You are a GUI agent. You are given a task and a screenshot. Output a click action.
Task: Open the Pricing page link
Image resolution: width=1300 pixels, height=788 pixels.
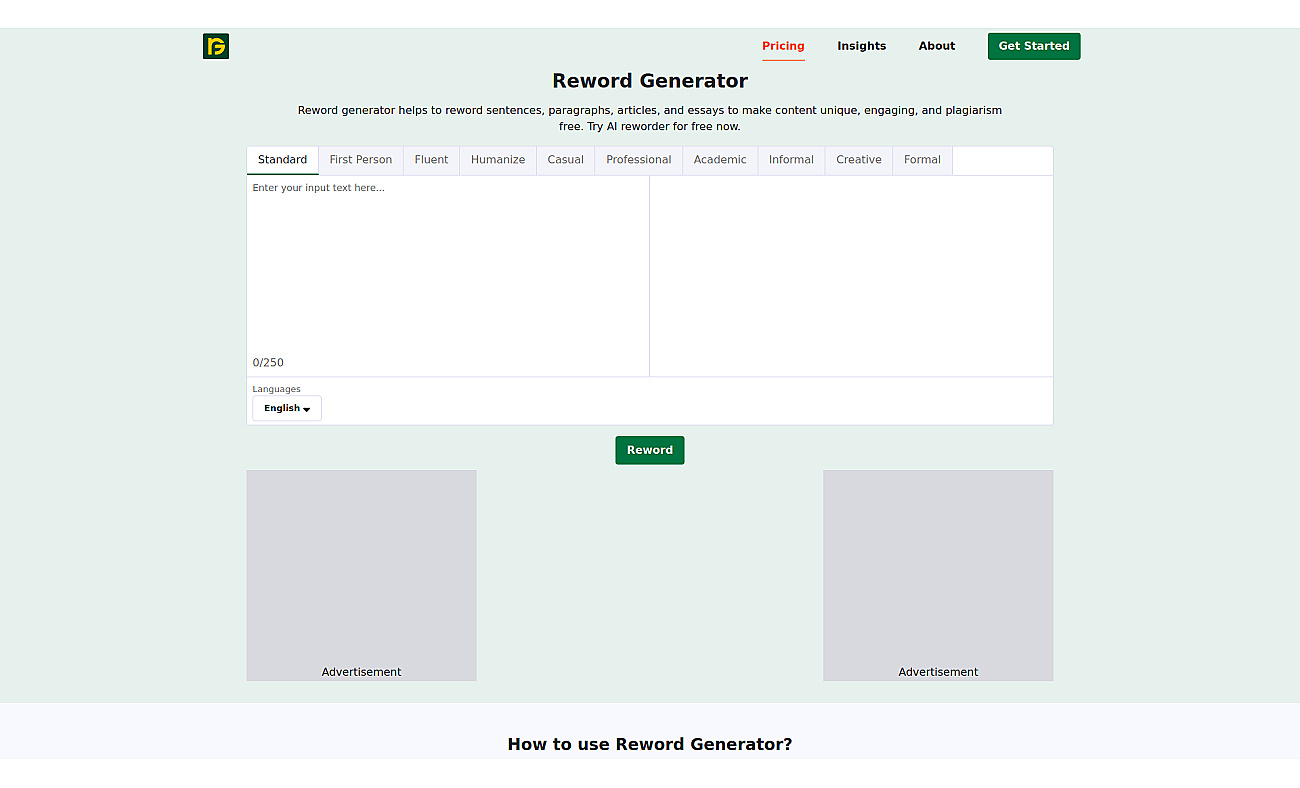pyautogui.click(x=783, y=46)
